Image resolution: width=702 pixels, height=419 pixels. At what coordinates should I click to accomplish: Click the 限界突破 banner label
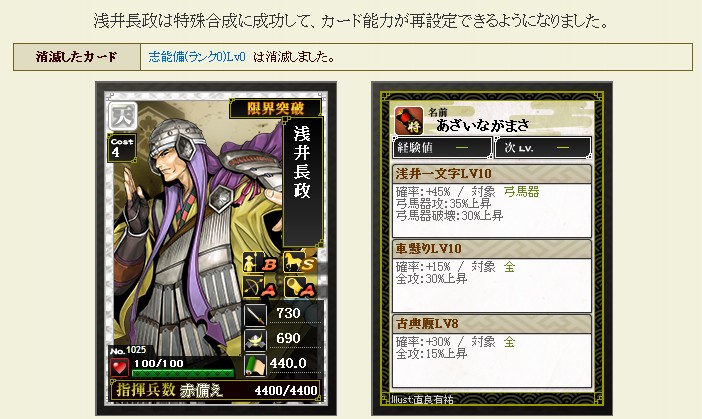(275, 108)
